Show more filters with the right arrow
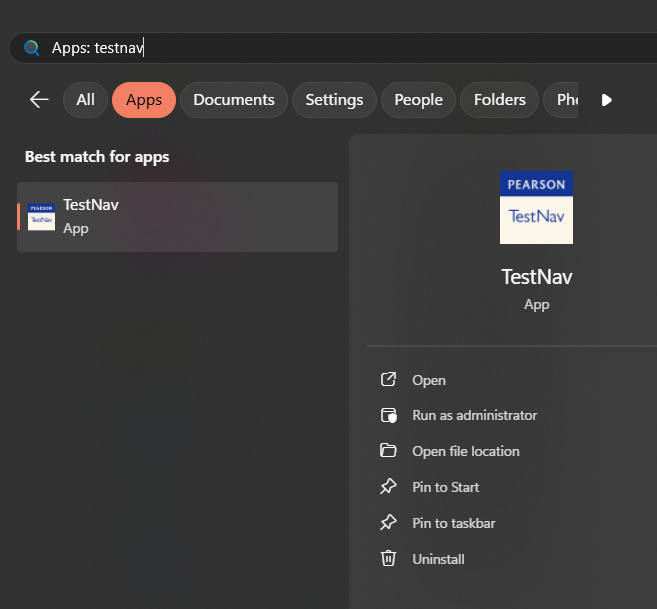657x609 pixels. tap(606, 100)
